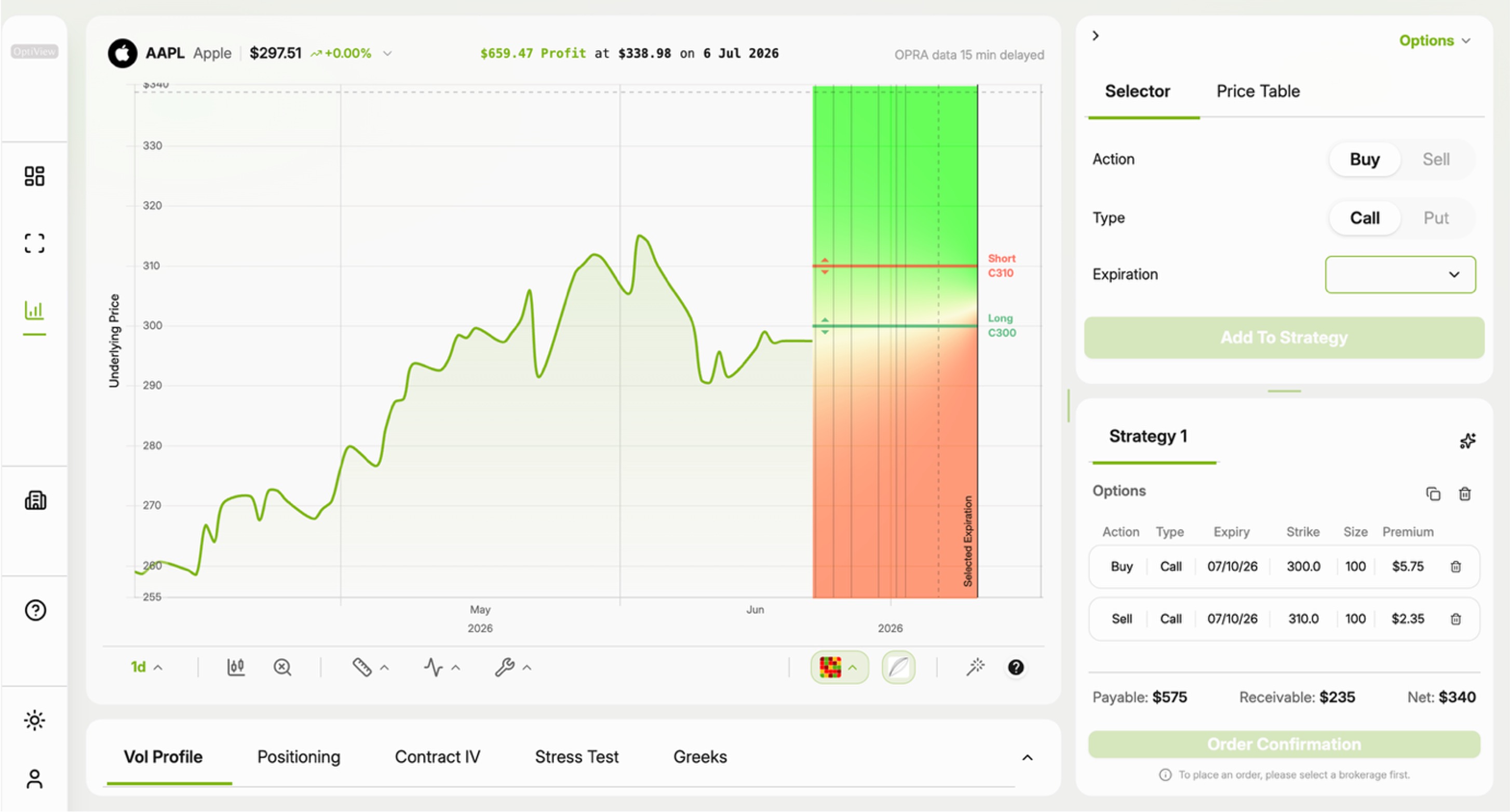The width and height of the screenshot is (1510, 812).
Task: Click the Short C310 strike line handle
Action: pos(824,266)
